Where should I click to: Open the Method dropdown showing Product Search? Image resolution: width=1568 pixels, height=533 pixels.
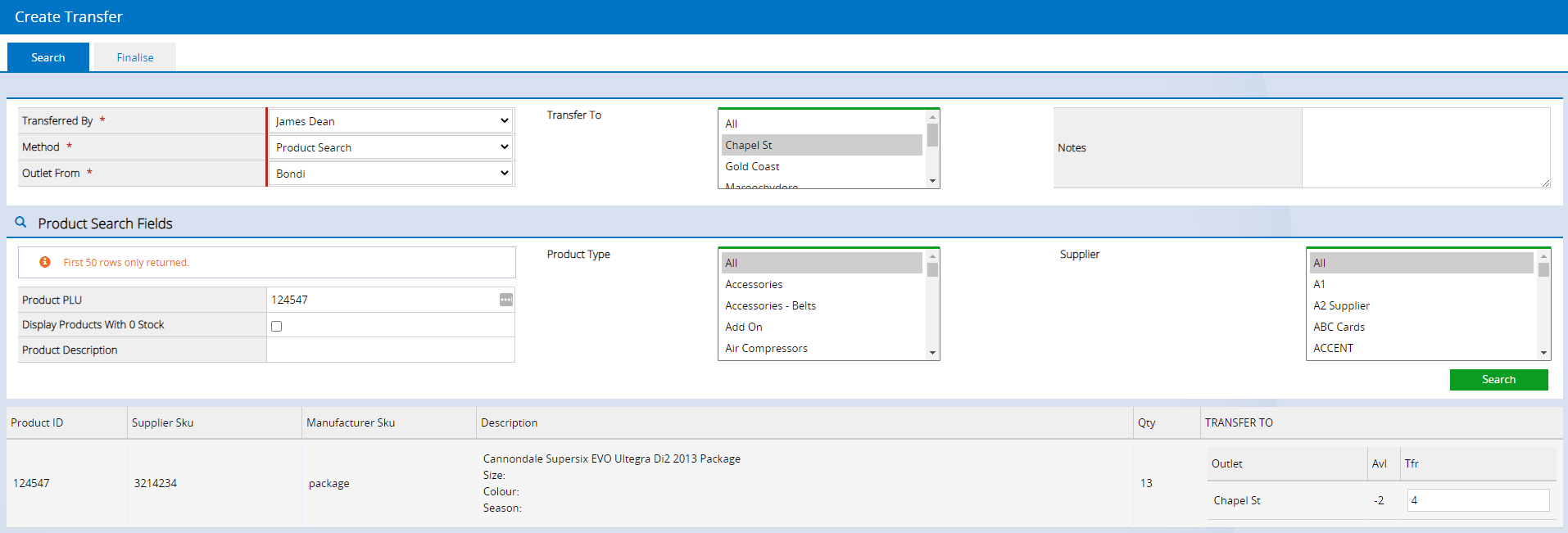tap(391, 147)
